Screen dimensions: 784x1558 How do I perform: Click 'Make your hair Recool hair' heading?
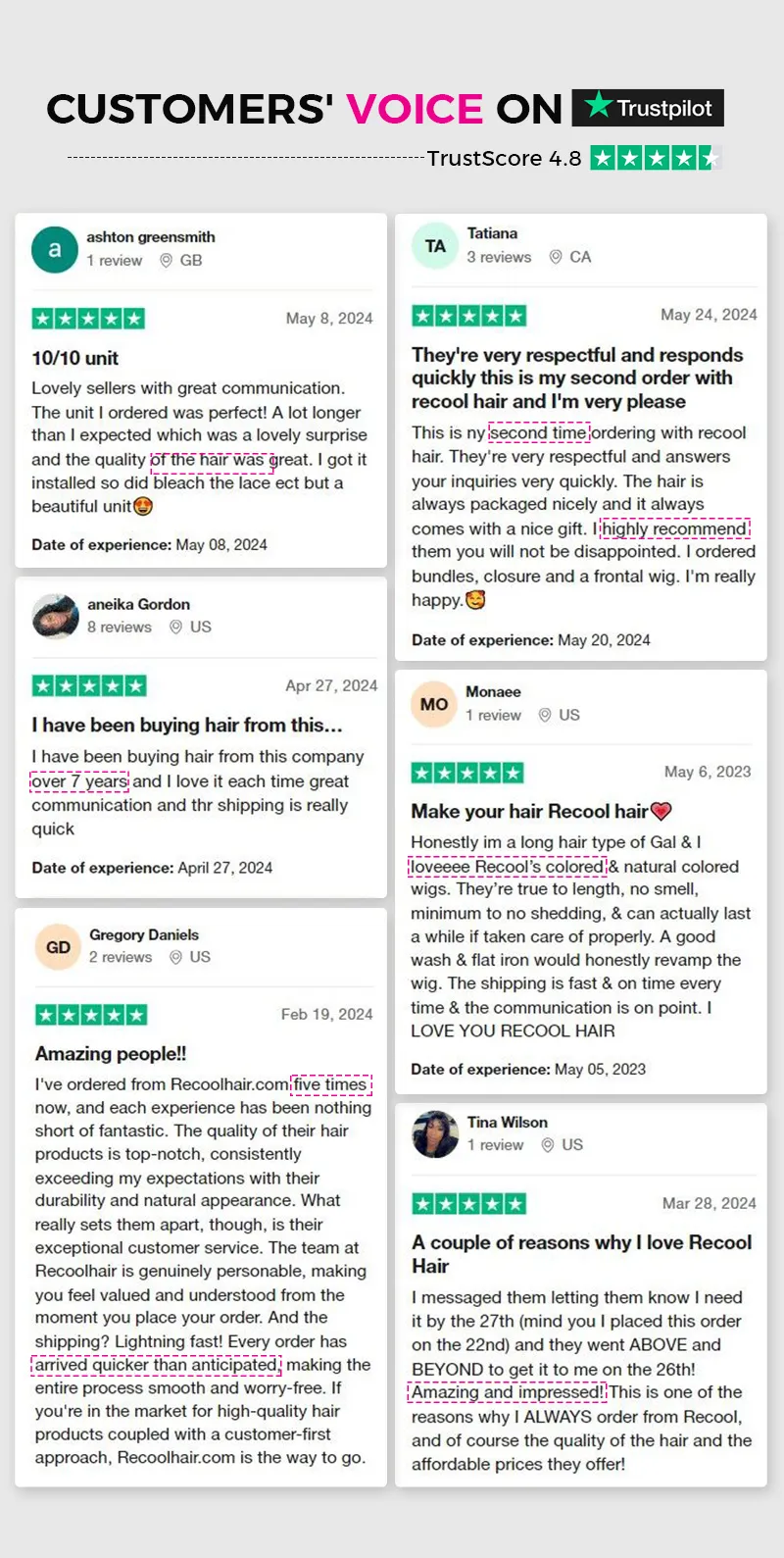(541, 811)
